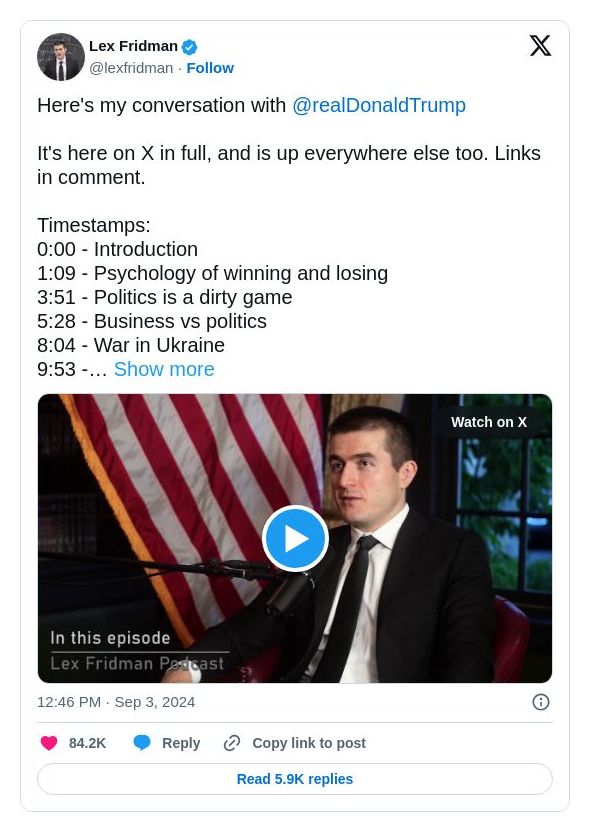Click Lex Fridman's blue verified badge

(x=189, y=45)
